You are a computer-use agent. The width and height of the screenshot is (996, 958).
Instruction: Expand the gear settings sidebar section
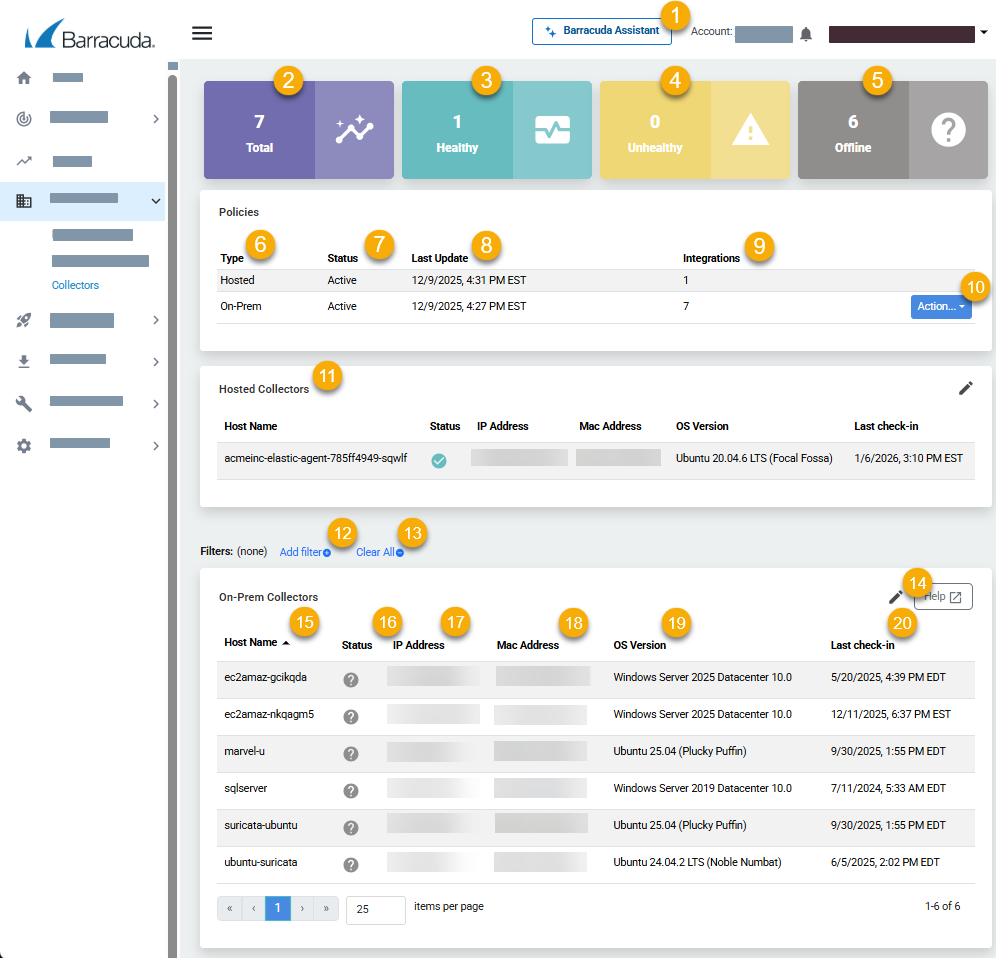[x=155, y=445]
